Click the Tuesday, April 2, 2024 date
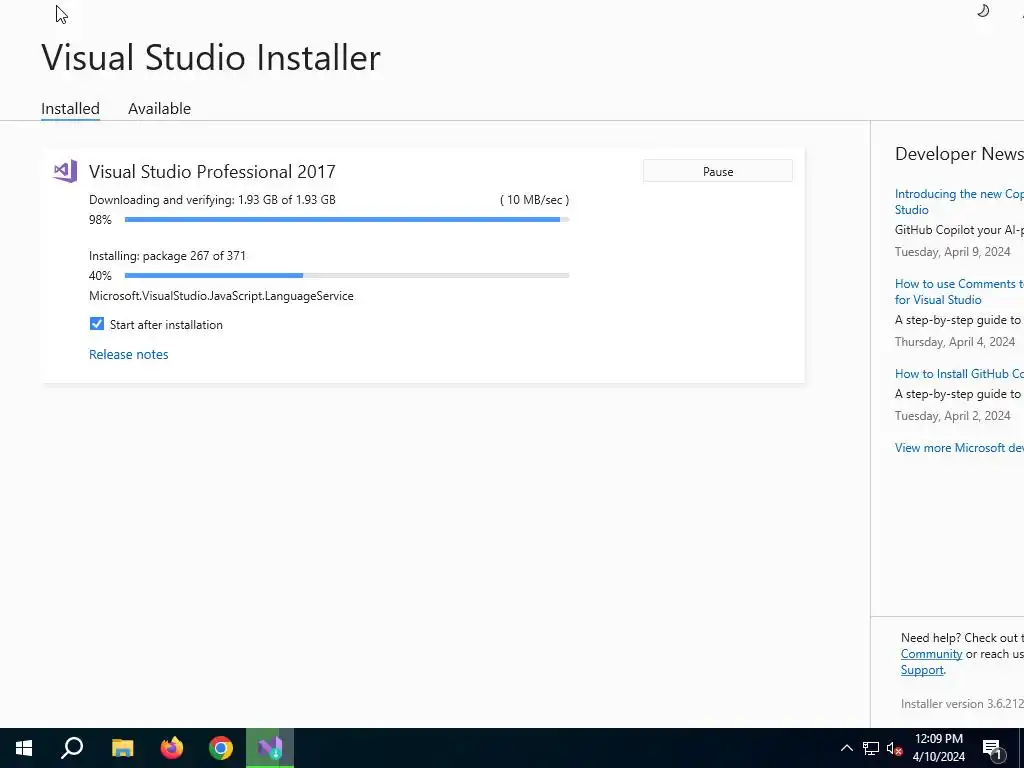 tap(952, 415)
